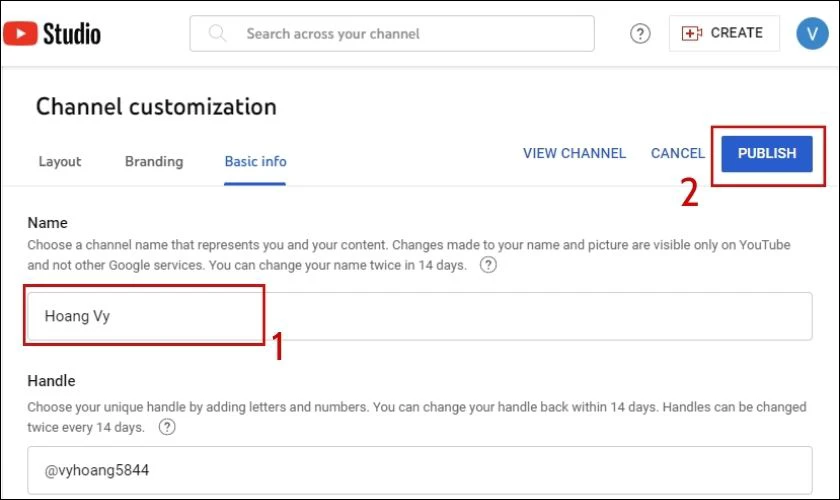Switch to the Layout tab

59,161
